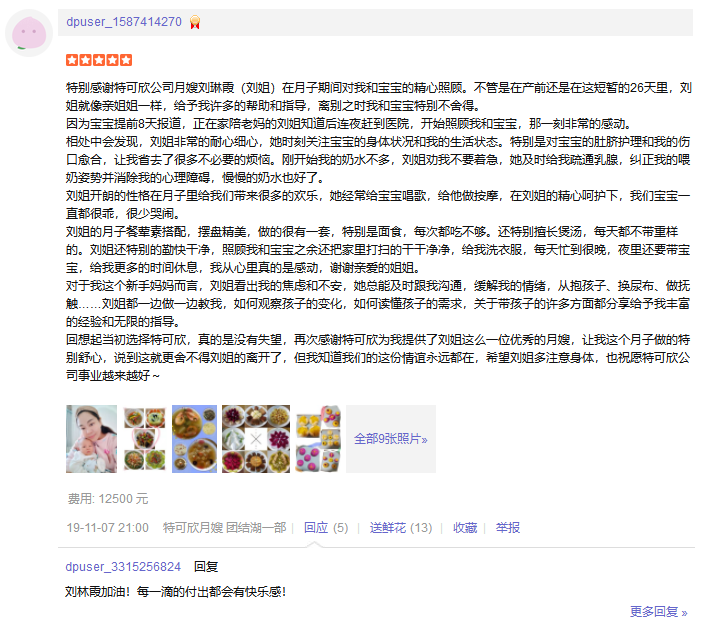709x636 pixels.
Task: Expand more replies with 更多回复
Action: (659, 612)
